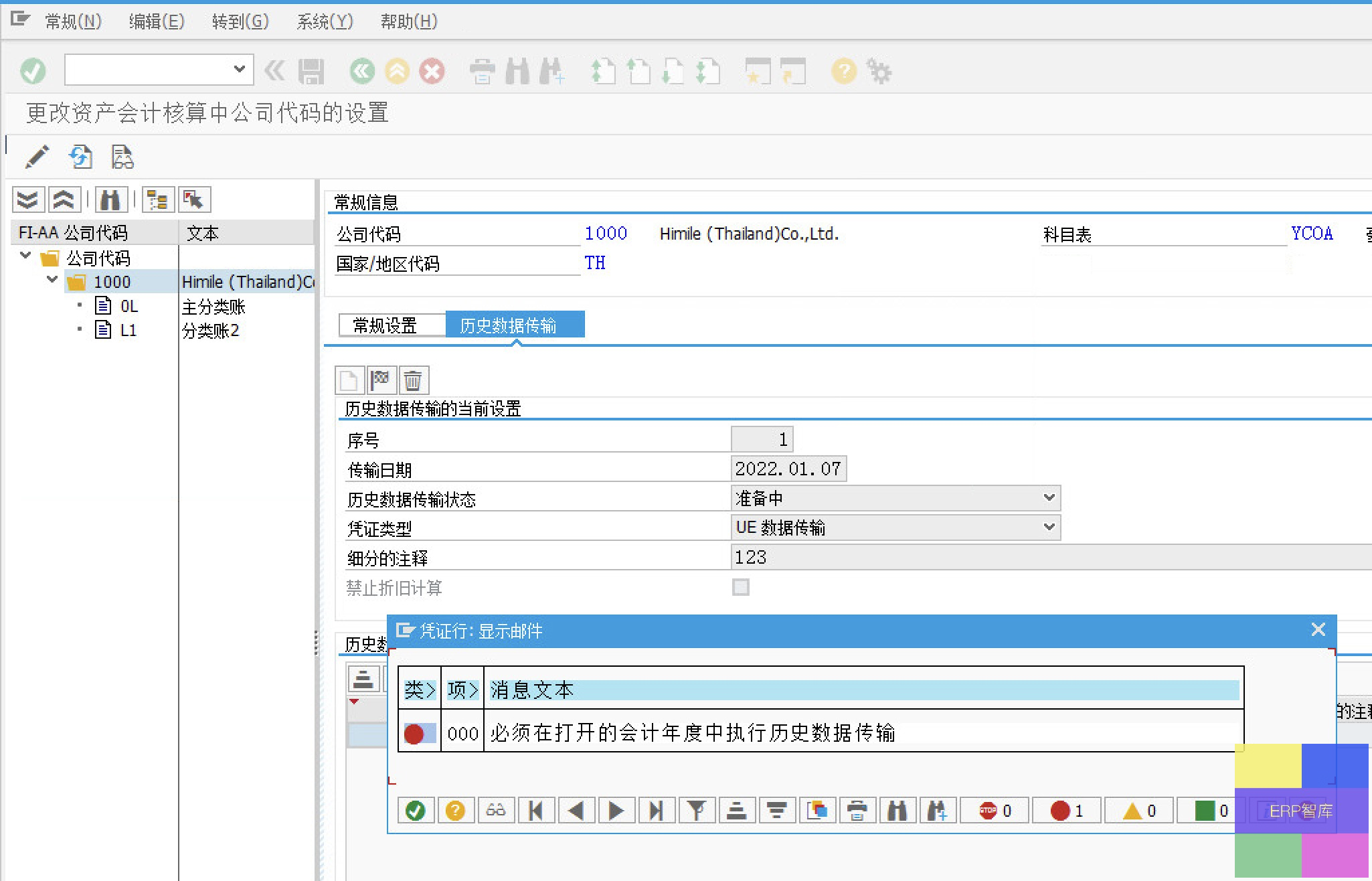Viewport: 1372px width, 881px height.
Task: Click the checkered flag complete icon
Action: click(x=381, y=381)
